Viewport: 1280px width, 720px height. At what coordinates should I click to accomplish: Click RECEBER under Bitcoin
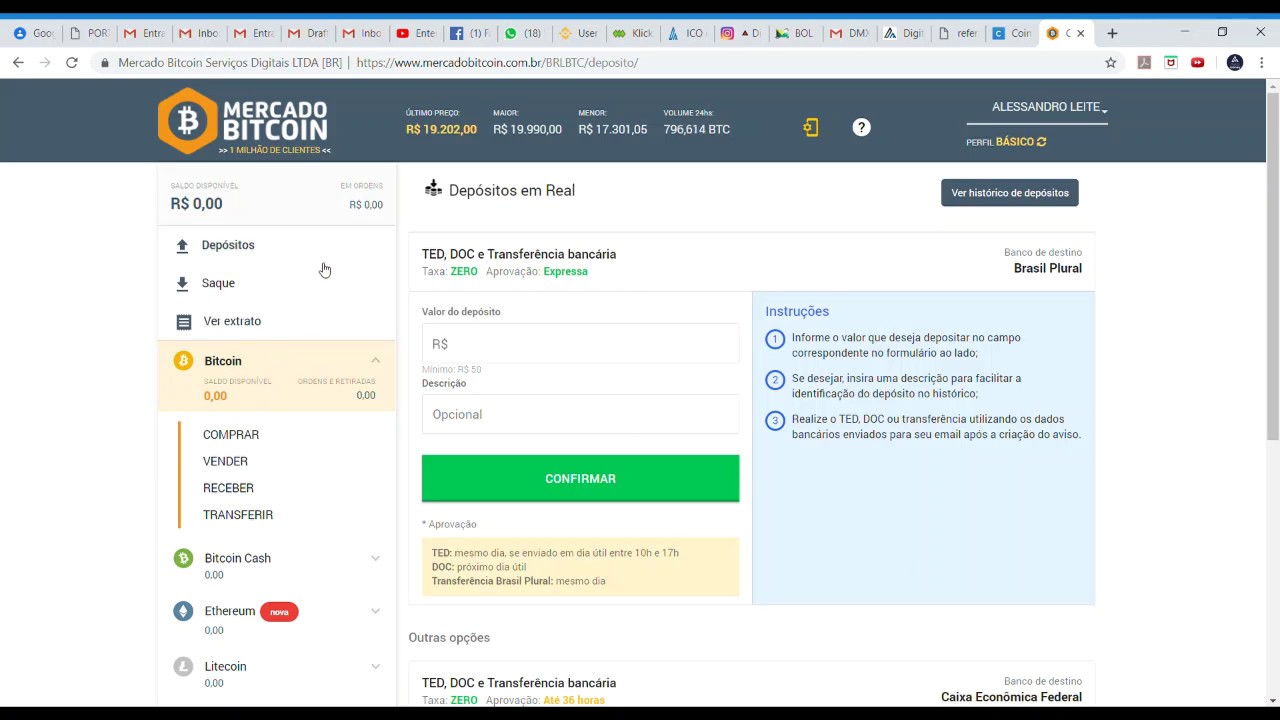click(x=228, y=488)
